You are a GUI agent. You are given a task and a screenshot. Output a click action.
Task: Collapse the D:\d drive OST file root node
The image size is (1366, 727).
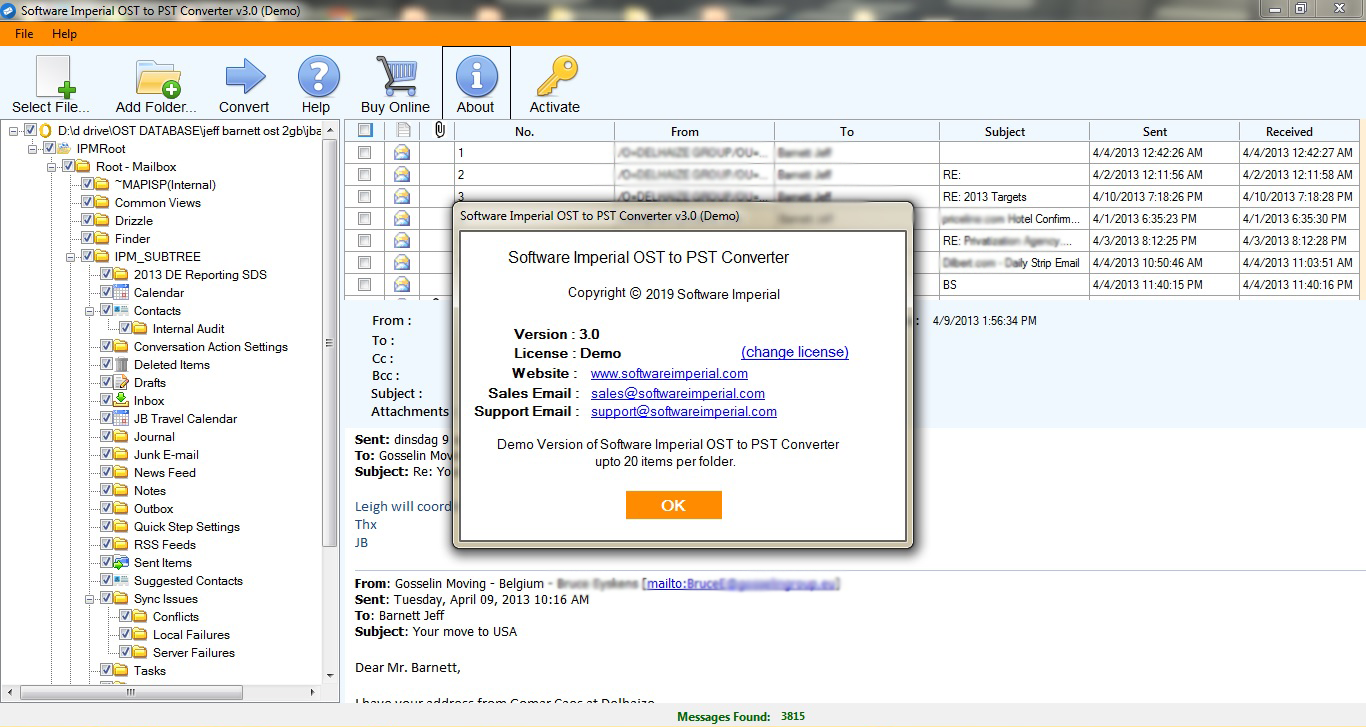14,131
